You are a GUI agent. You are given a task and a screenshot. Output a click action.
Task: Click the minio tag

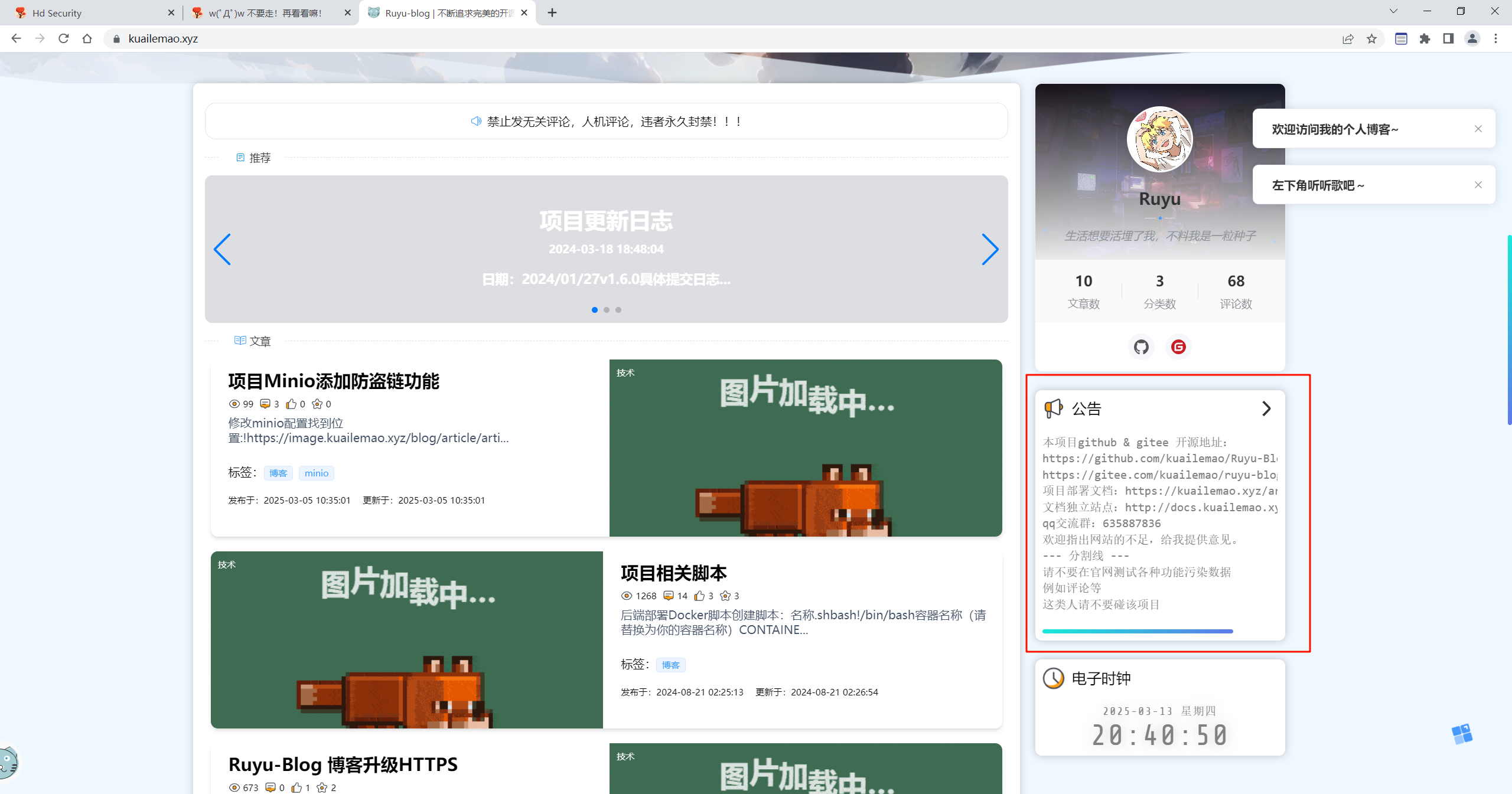(x=317, y=473)
